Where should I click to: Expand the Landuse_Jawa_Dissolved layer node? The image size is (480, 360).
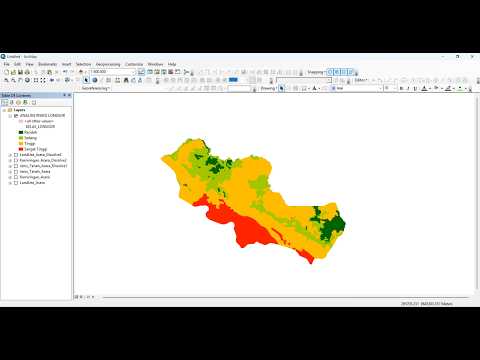pos(10,155)
